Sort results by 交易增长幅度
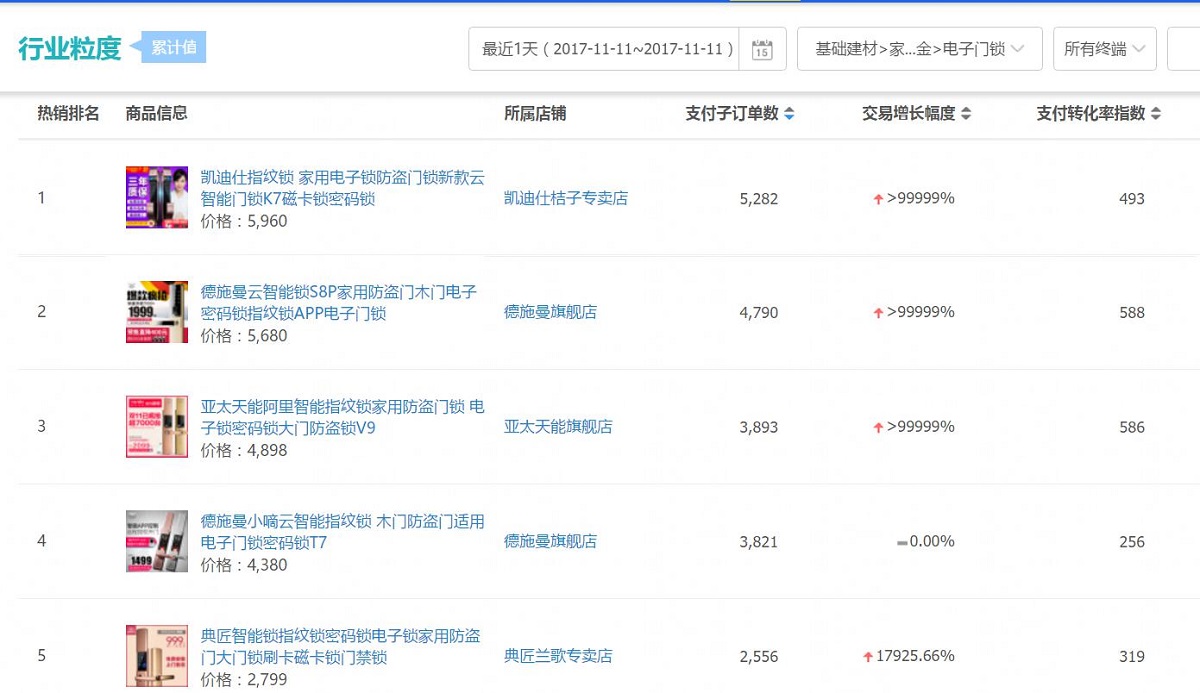 pyautogui.click(x=965, y=113)
